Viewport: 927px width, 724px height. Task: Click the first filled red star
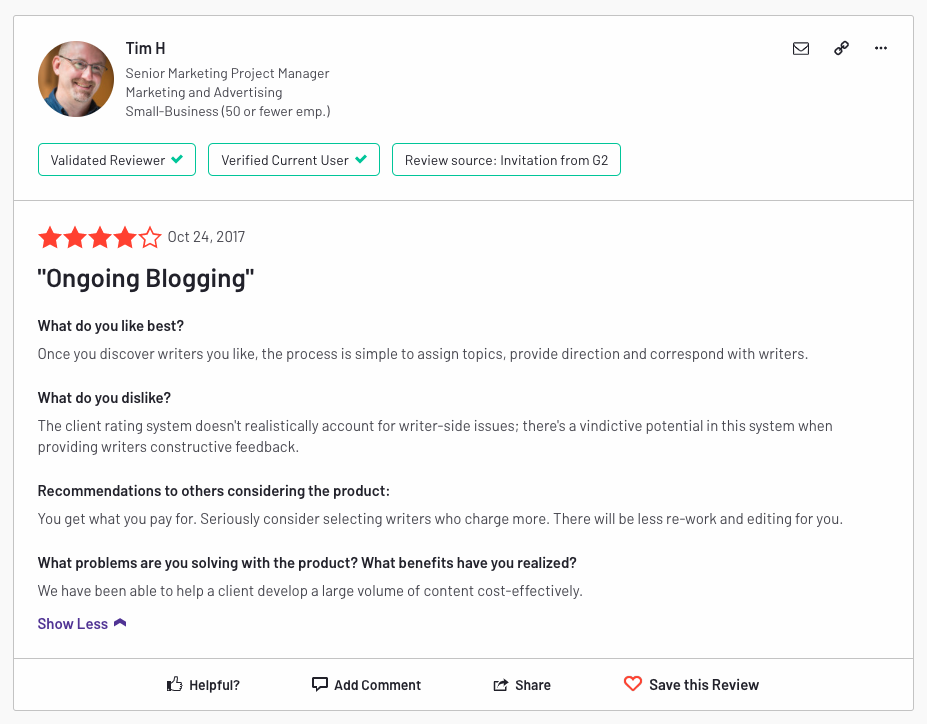50,238
